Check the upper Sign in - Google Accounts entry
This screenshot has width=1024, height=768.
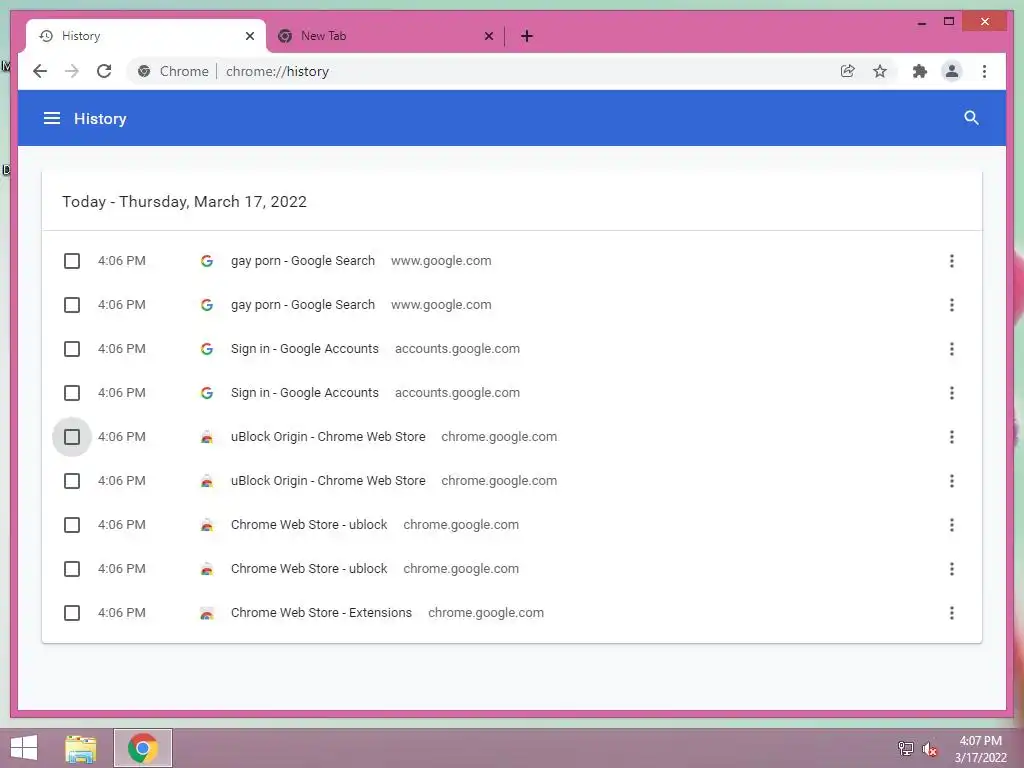pyautogui.click(x=72, y=349)
